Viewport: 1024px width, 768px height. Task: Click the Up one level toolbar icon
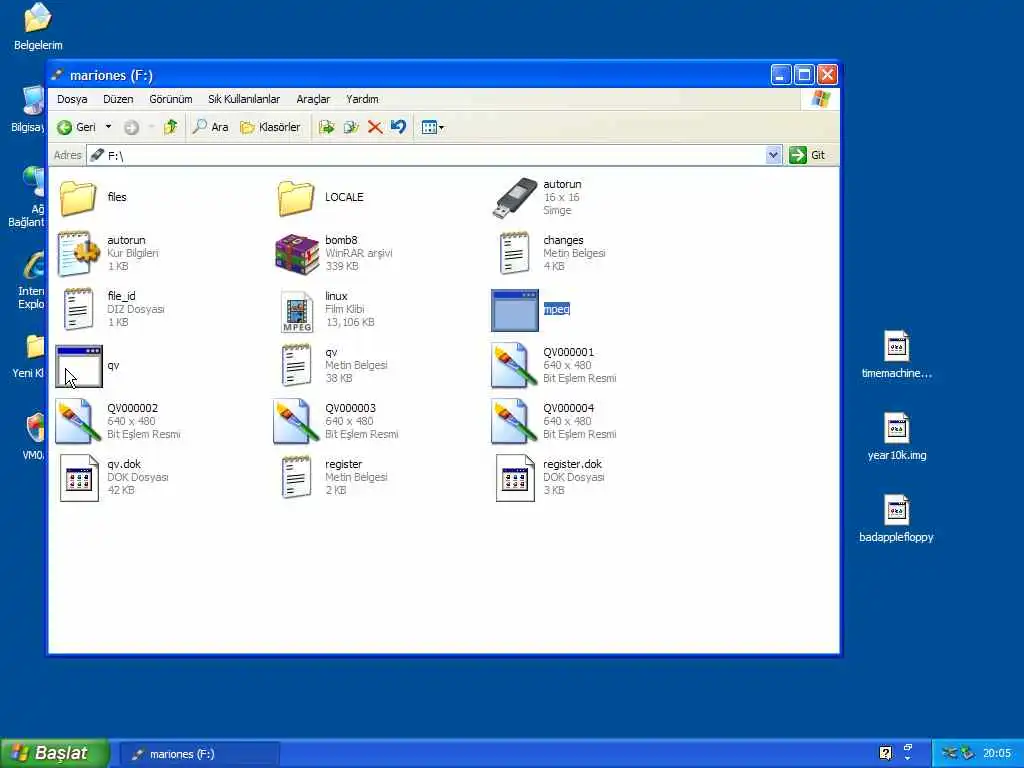170,127
